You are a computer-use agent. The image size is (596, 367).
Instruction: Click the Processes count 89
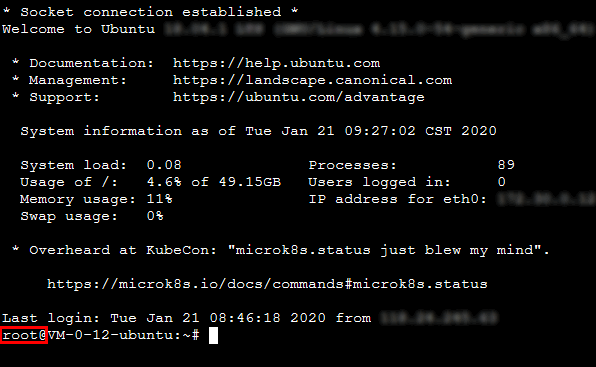[x=506, y=165]
